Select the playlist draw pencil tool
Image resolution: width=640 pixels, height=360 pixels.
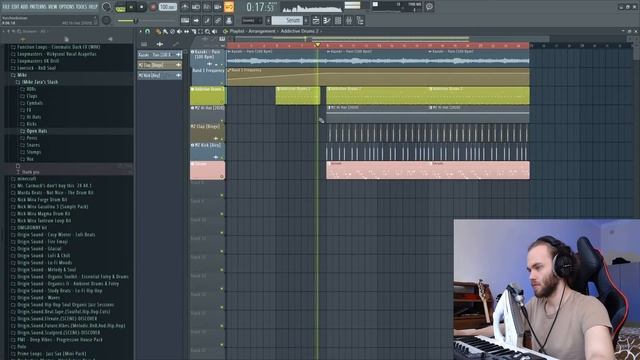tap(158, 31)
